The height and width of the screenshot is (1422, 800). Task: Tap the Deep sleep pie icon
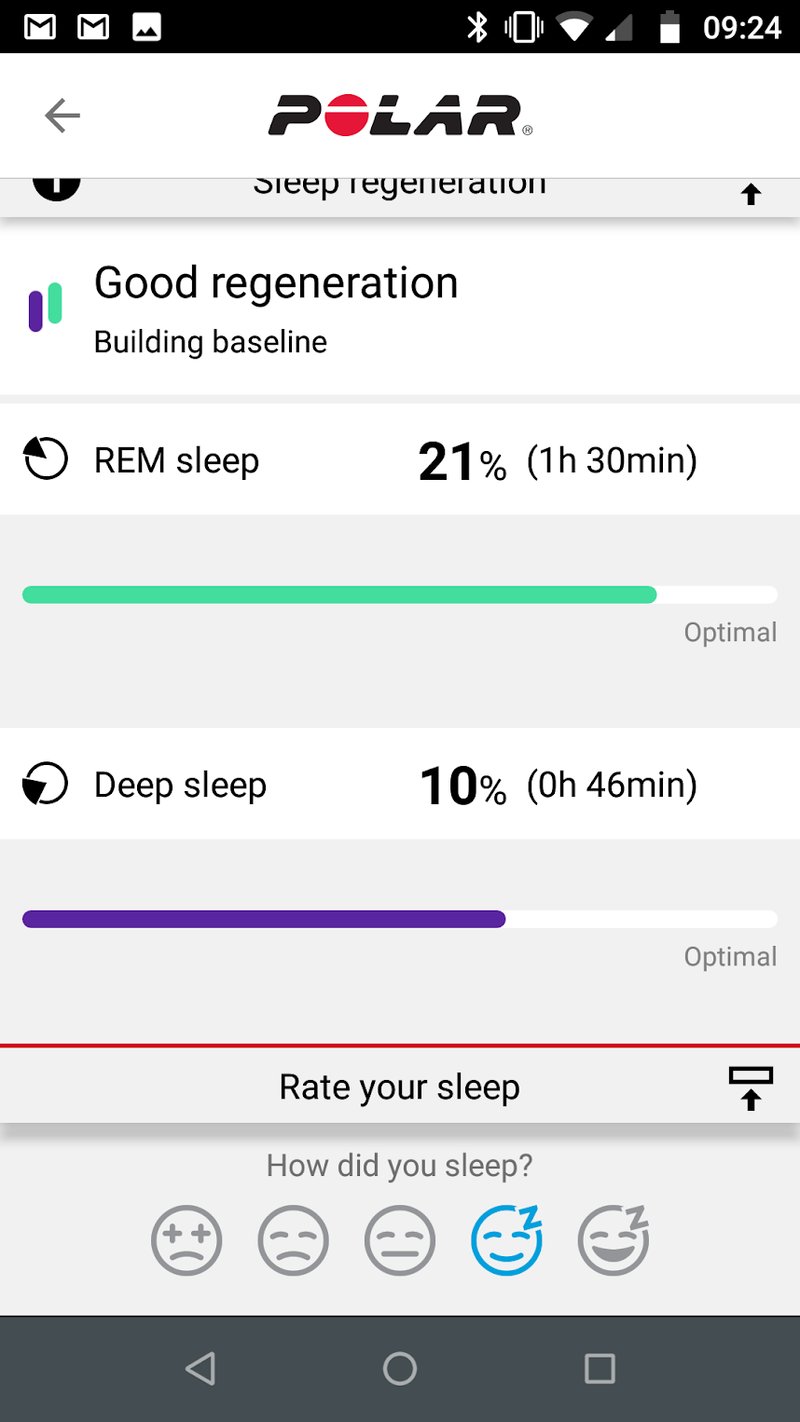[45, 785]
